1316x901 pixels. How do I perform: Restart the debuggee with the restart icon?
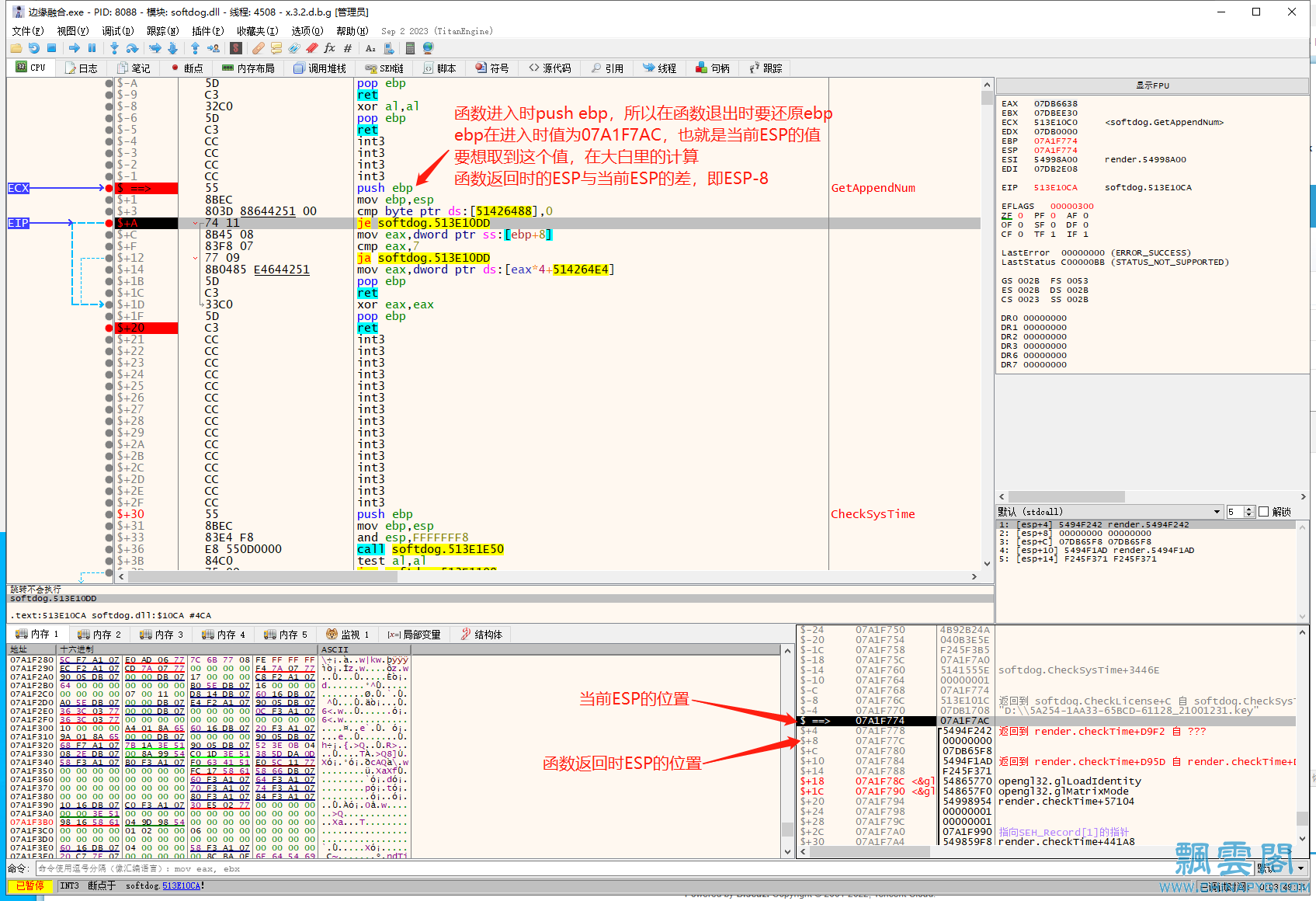33,48
